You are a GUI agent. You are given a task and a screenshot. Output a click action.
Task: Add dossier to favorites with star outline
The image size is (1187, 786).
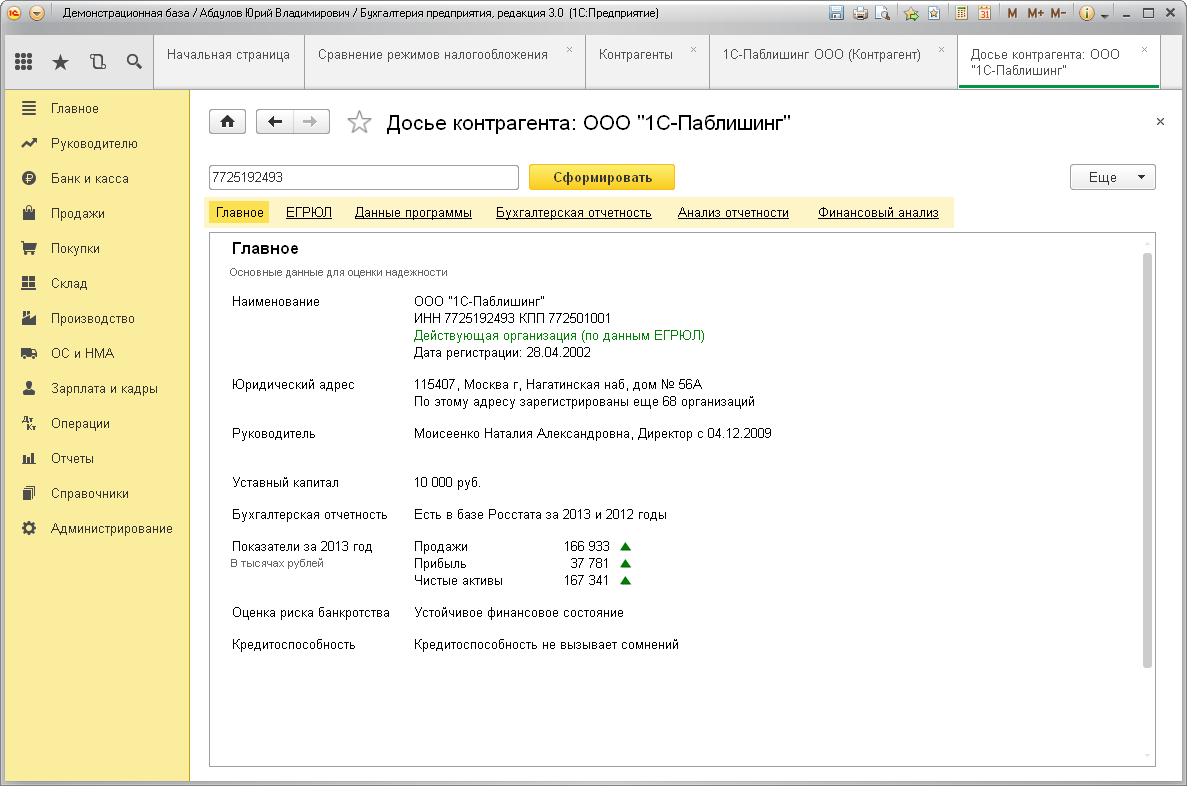tap(358, 123)
